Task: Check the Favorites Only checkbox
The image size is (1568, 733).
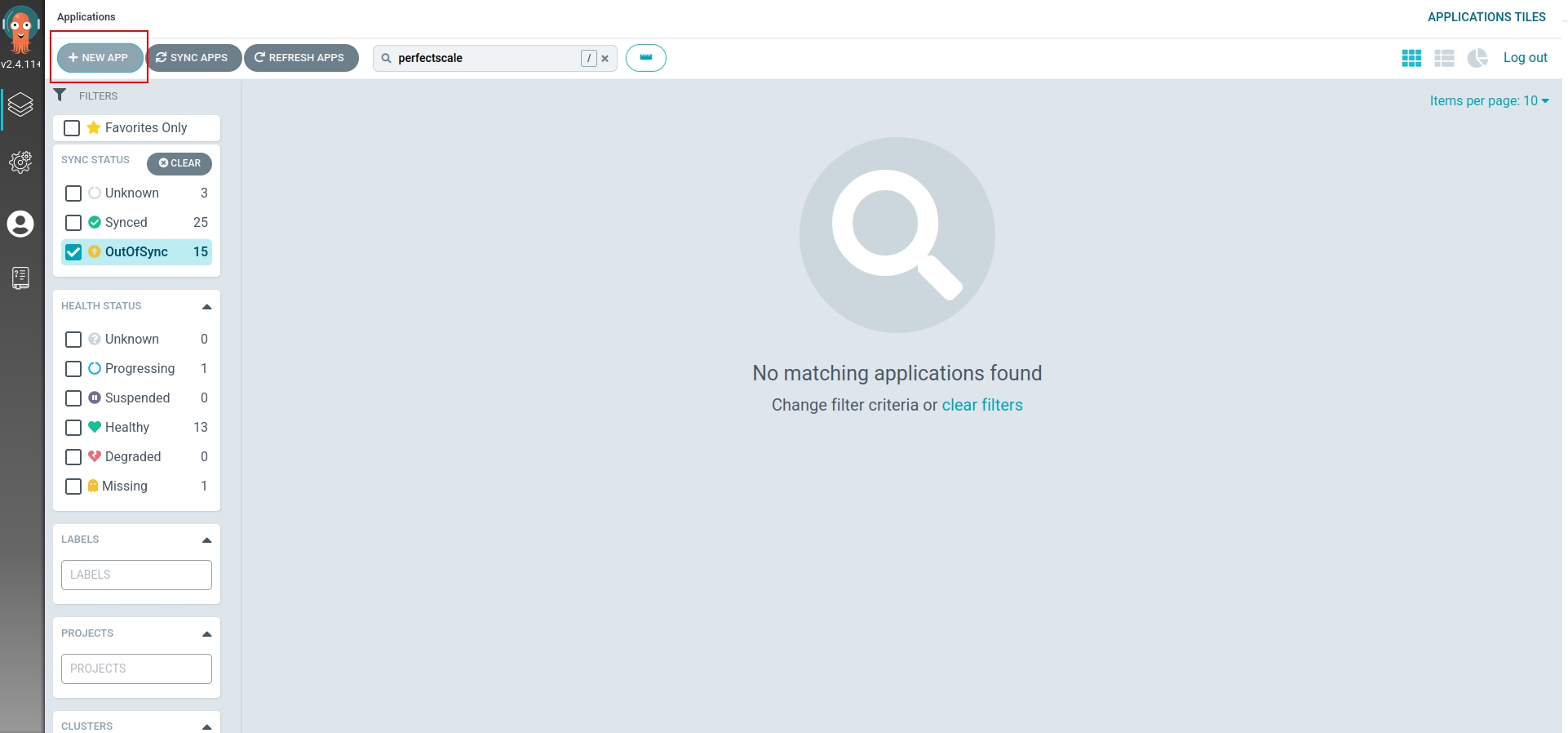Action: point(72,128)
